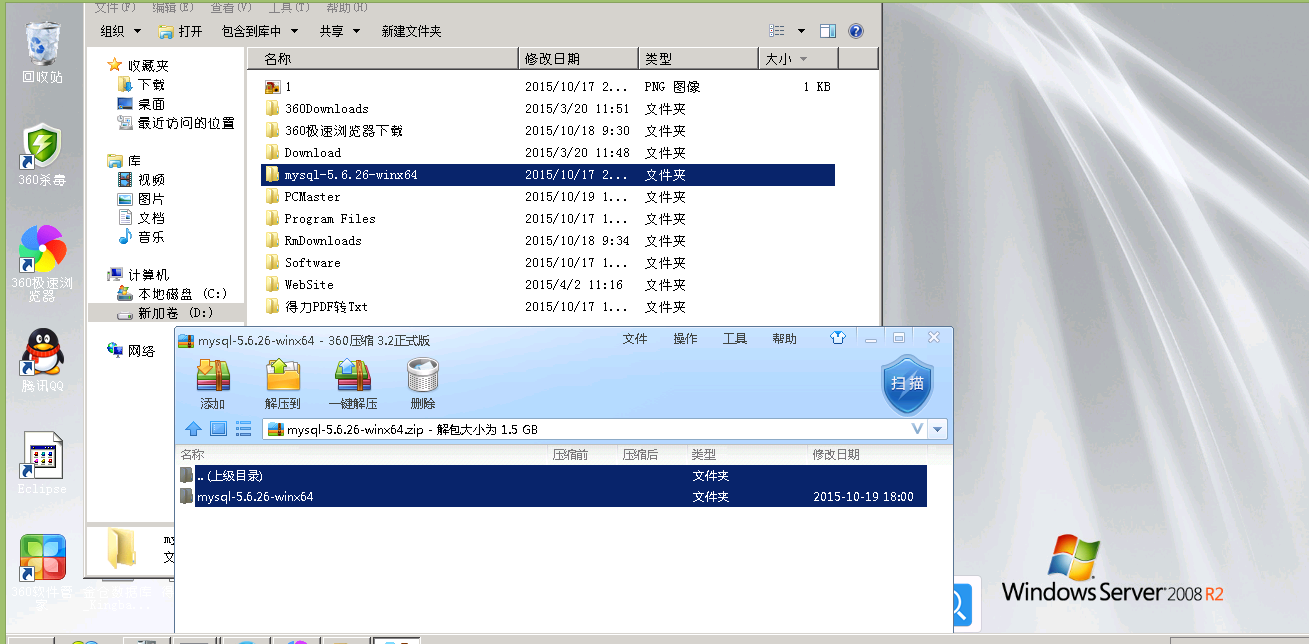Click the 打开 (Open) toolbar button
This screenshot has height=644, width=1309.
tap(181, 31)
